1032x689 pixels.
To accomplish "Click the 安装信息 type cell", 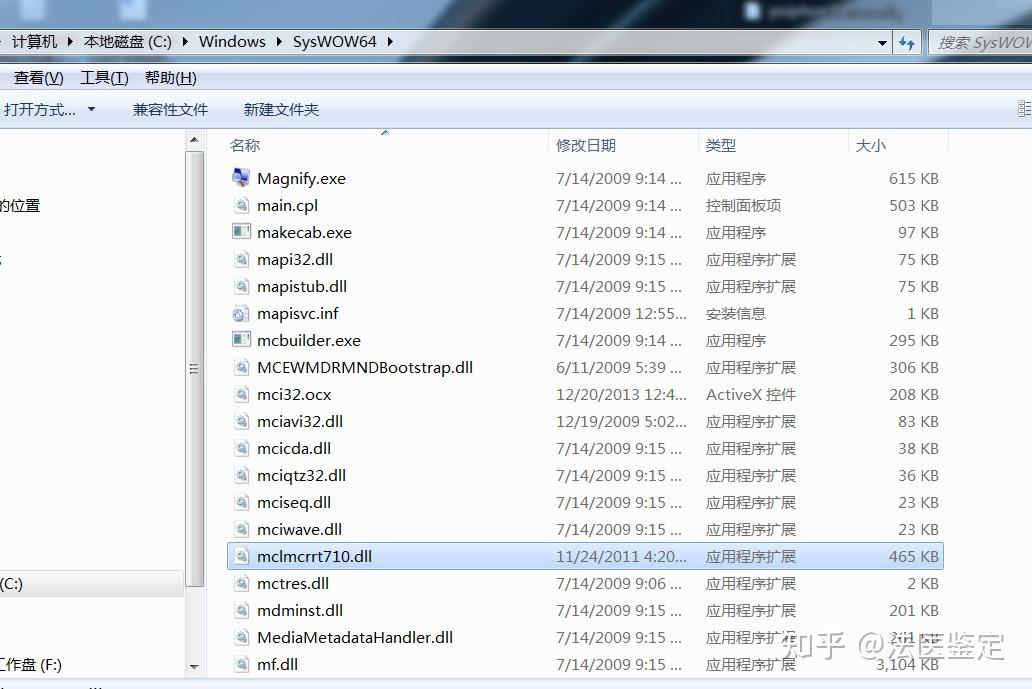I will (736, 313).
